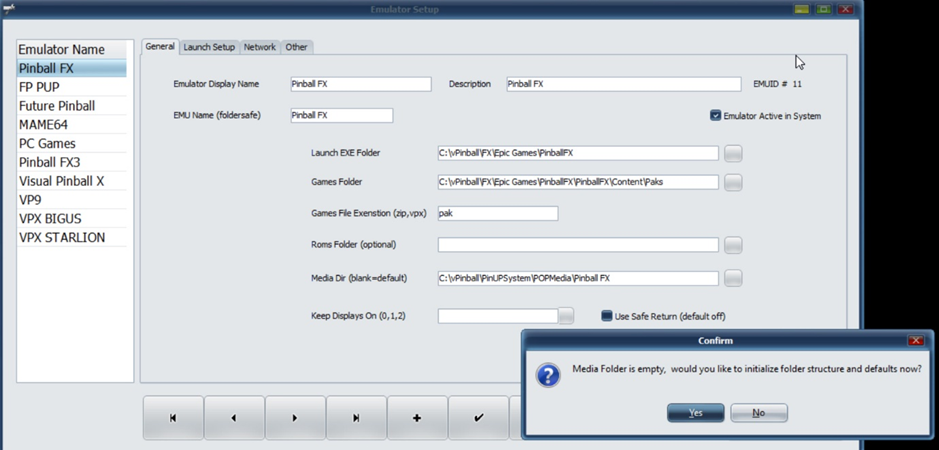Image resolution: width=939 pixels, height=450 pixels.
Task: Open the Launch Setup tab
Action: coord(209,47)
